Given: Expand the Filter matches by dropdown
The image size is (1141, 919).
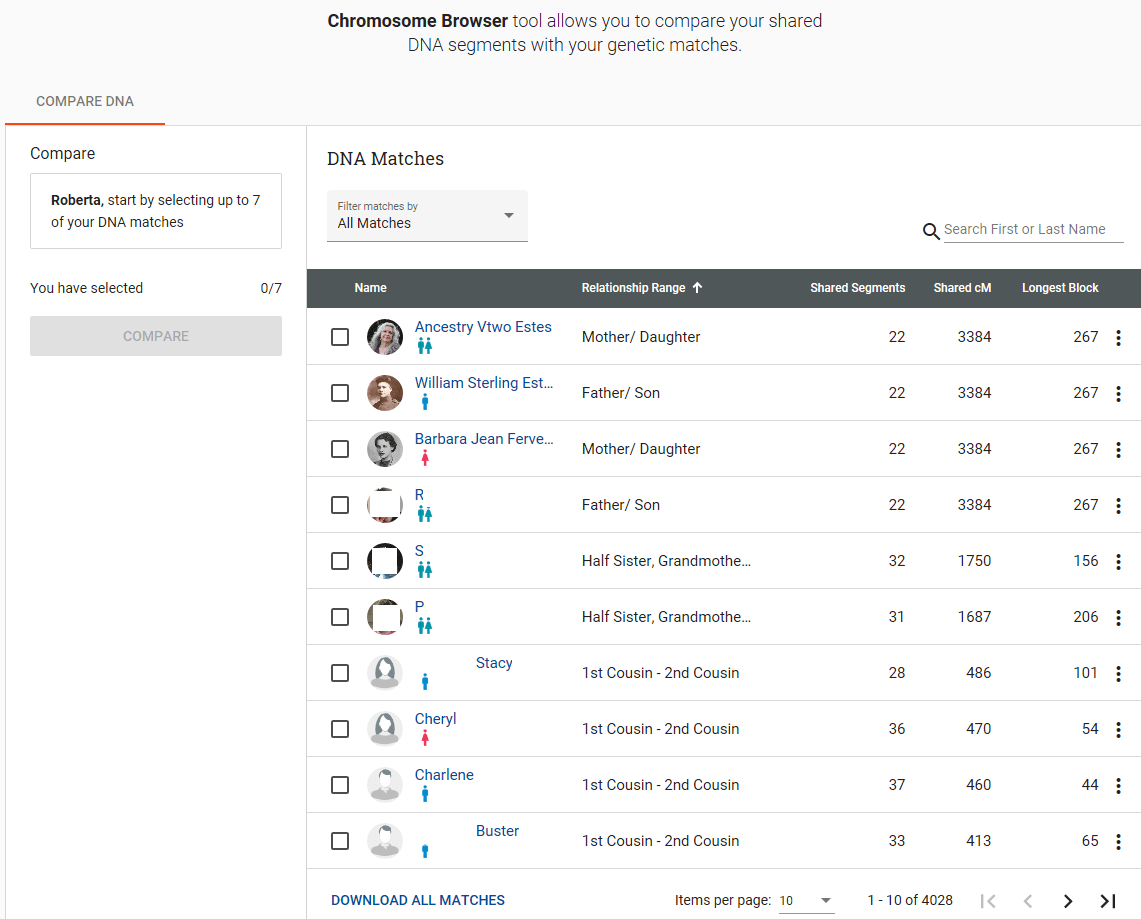Looking at the screenshot, I should [427, 216].
